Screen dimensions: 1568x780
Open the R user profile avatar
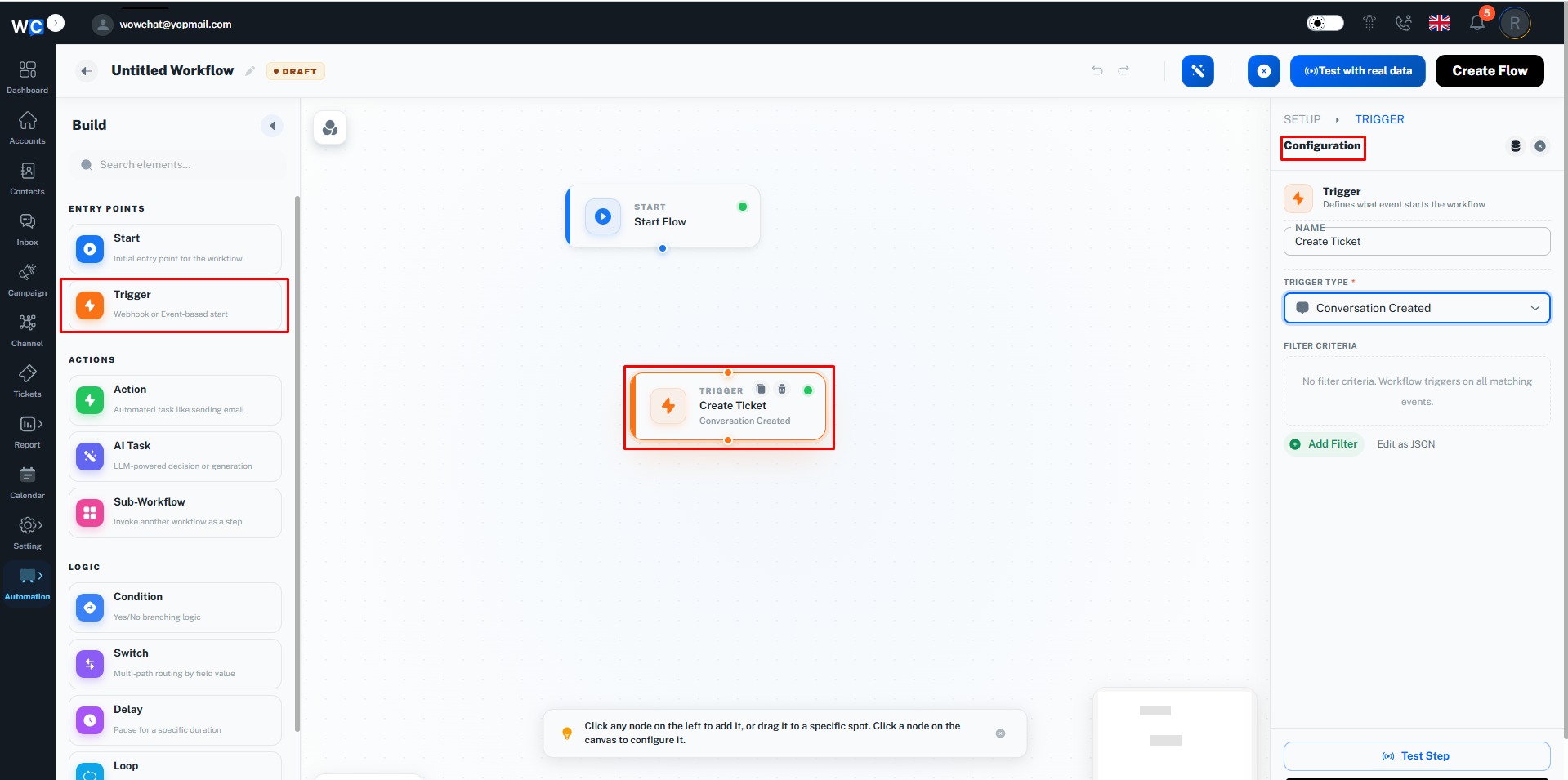pyautogui.click(x=1514, y=23)
